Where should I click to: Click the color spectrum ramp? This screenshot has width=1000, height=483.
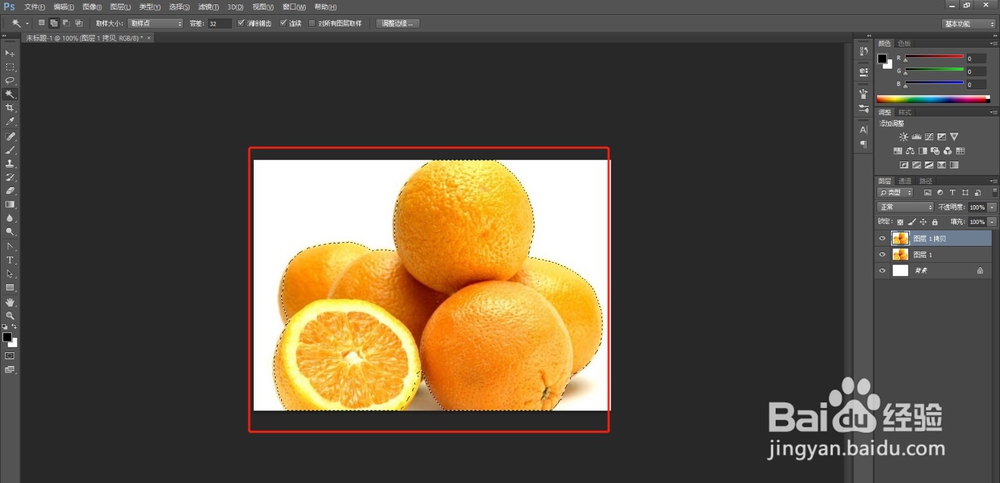pos(933,99)
